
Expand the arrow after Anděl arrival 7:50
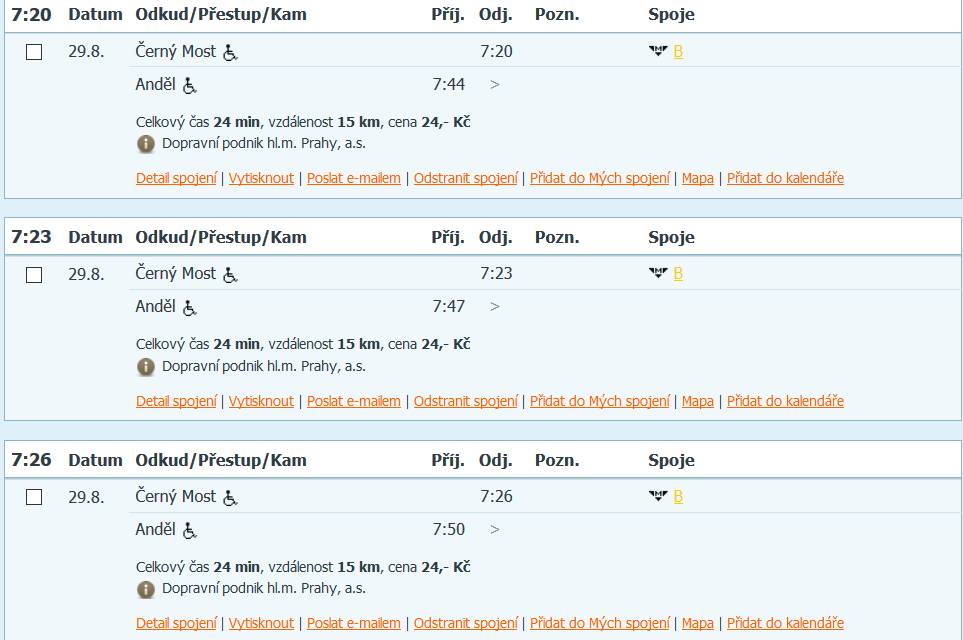click(x=494, y=529)
